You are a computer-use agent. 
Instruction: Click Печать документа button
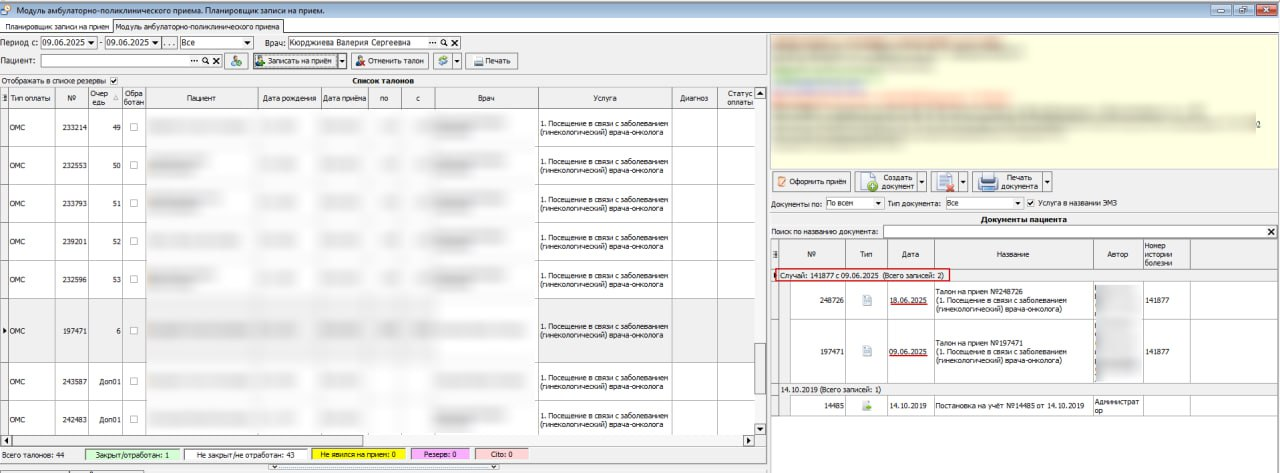pyautogui.click(x=1008, y=181)
